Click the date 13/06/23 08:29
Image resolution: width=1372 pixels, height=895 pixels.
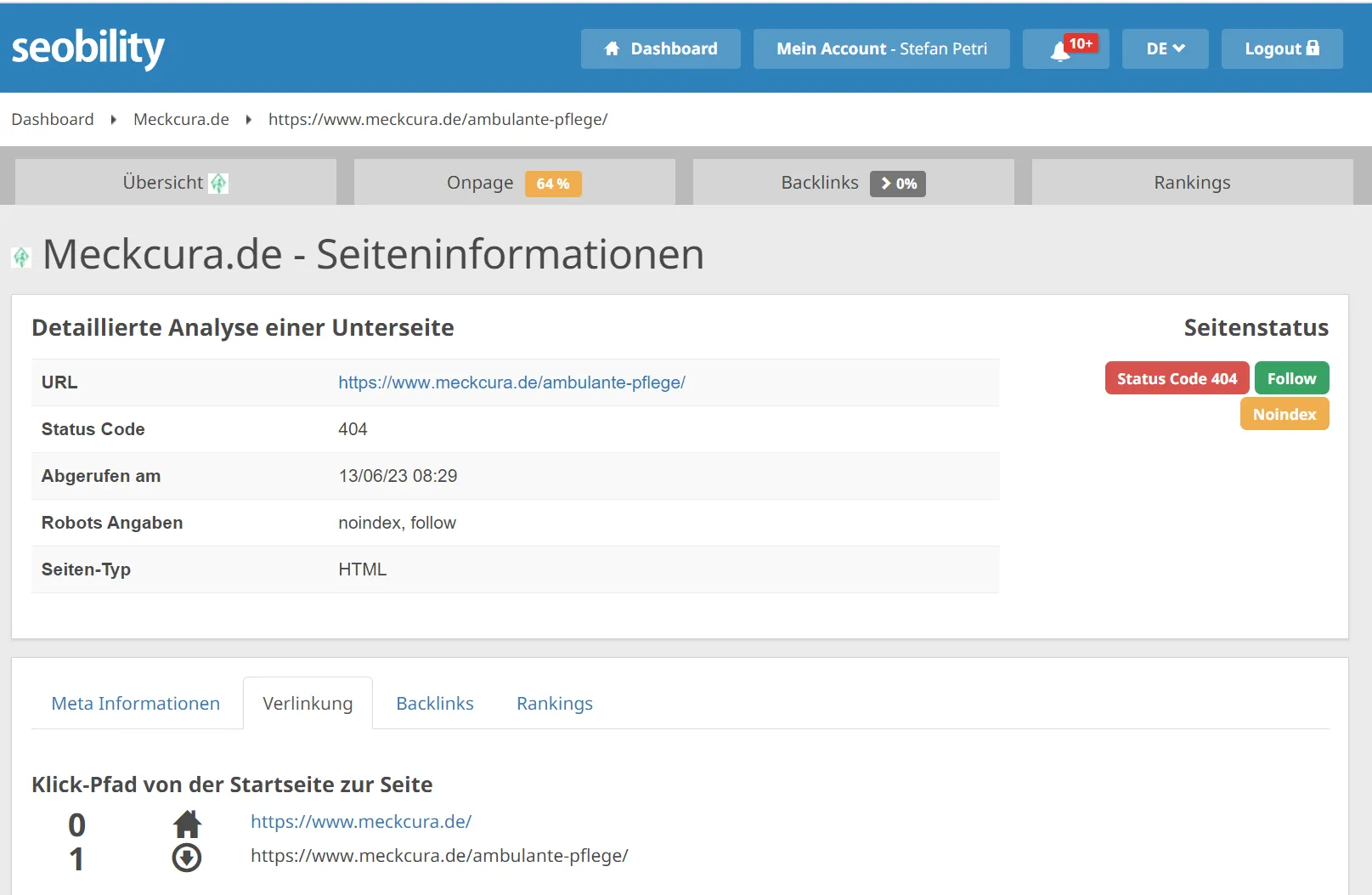click(x=398, y=476)
